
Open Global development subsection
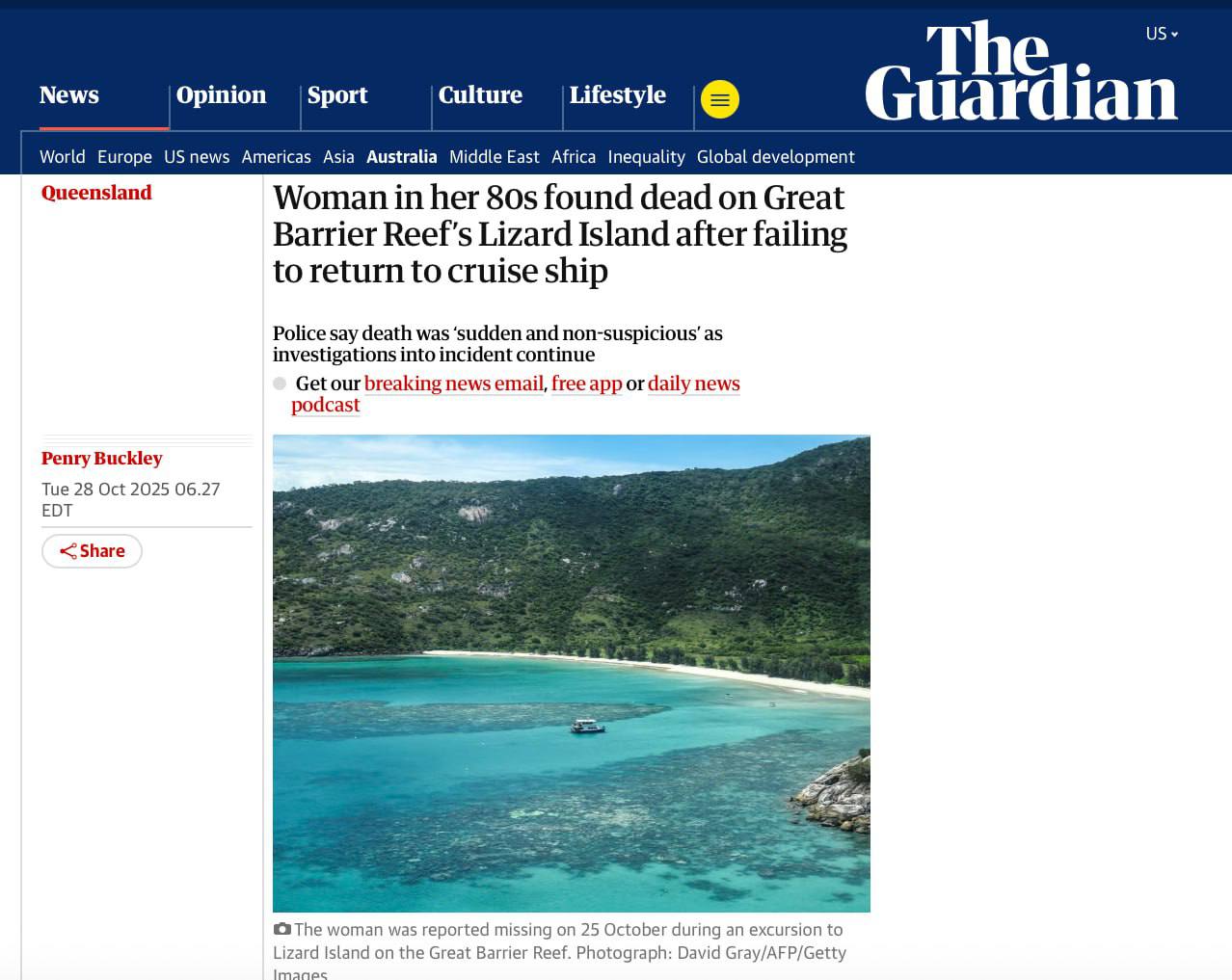tap(776, 156)
